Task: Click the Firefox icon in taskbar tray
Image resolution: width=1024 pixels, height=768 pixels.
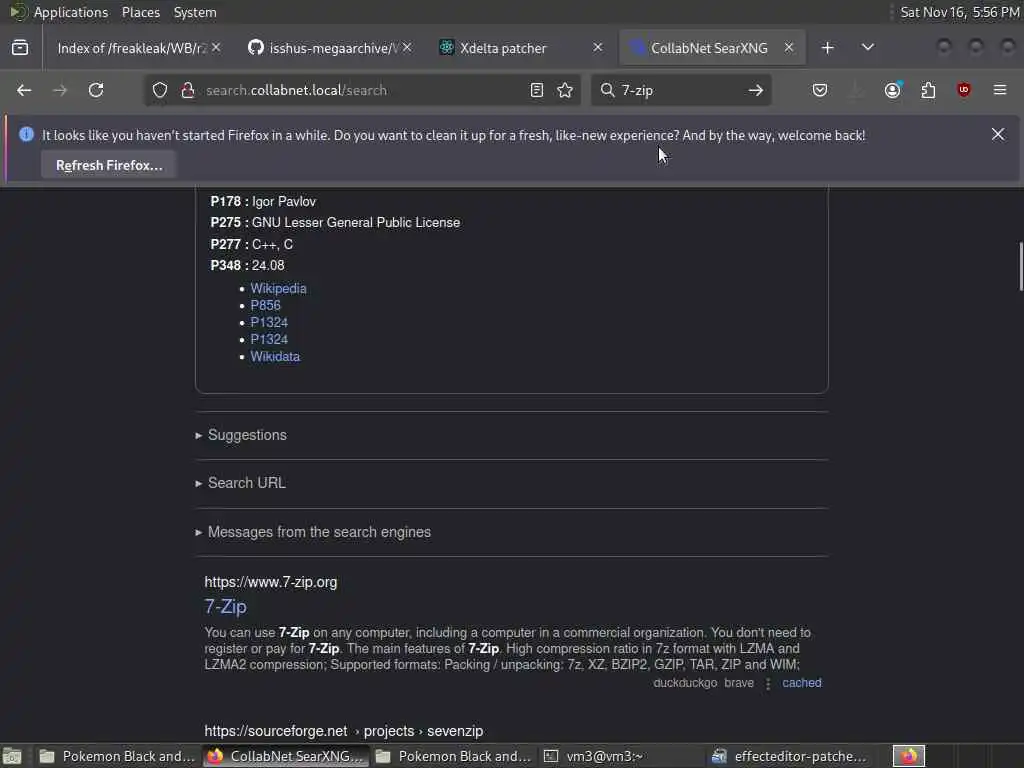Action: coord(908,756)
